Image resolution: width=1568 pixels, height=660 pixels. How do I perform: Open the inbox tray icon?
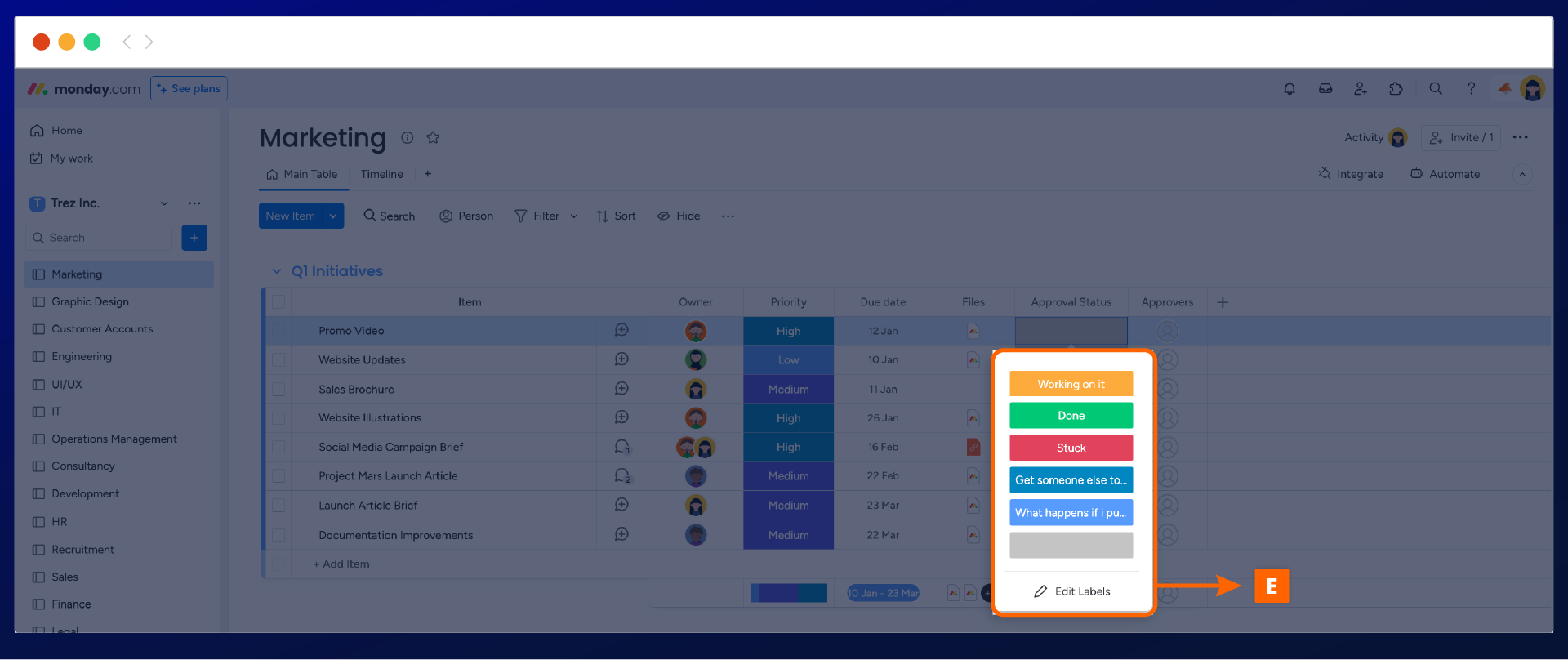click(1325, 89)
